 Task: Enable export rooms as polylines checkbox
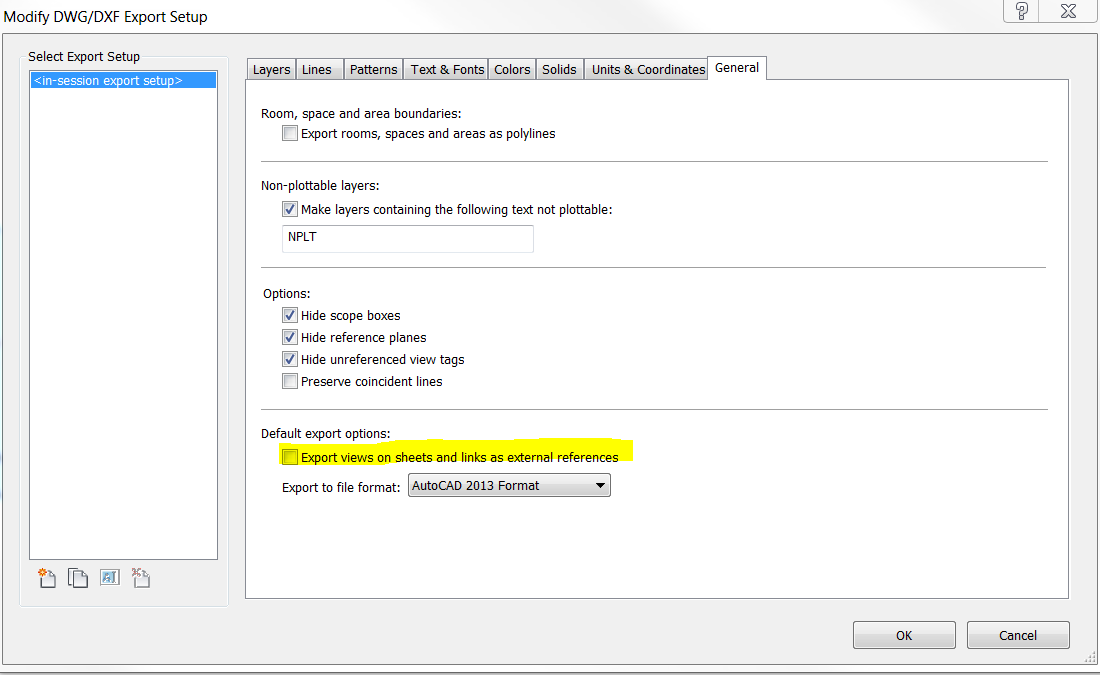tap(290, 134)
